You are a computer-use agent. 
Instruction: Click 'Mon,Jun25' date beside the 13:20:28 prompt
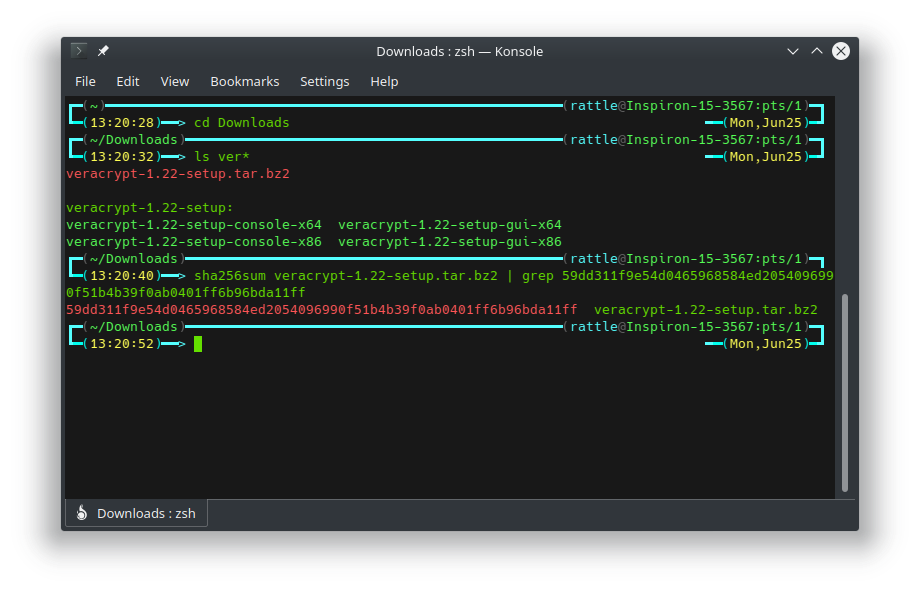(766, 123)
